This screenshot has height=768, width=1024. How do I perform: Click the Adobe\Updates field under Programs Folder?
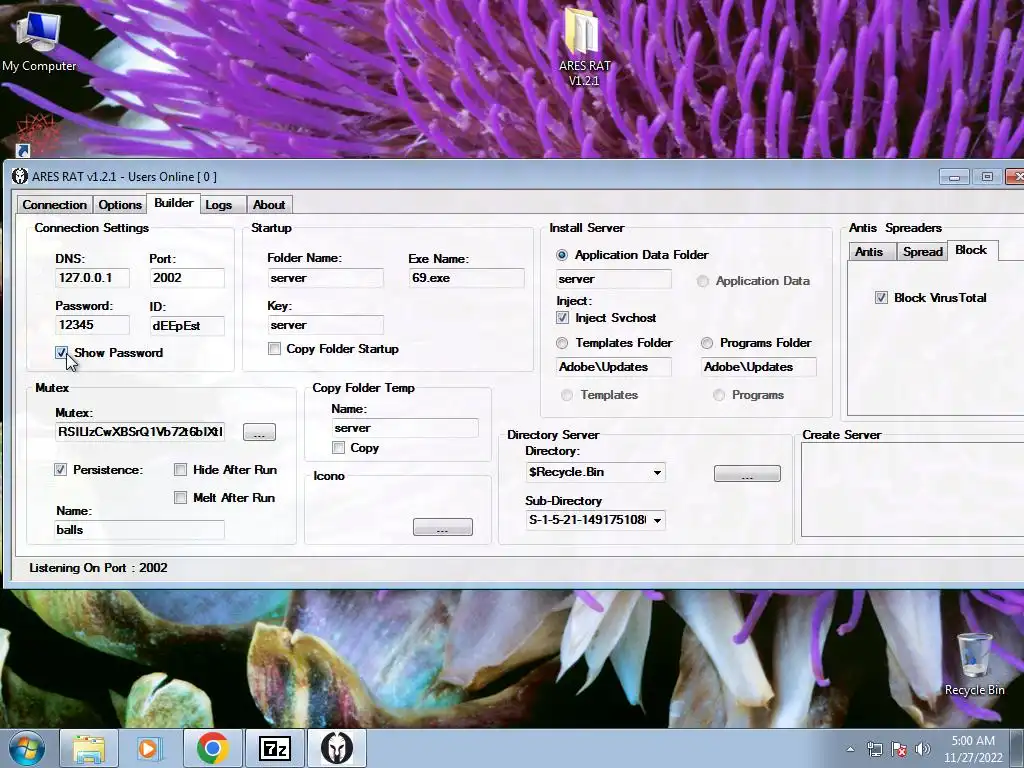(x=759, y=367)
